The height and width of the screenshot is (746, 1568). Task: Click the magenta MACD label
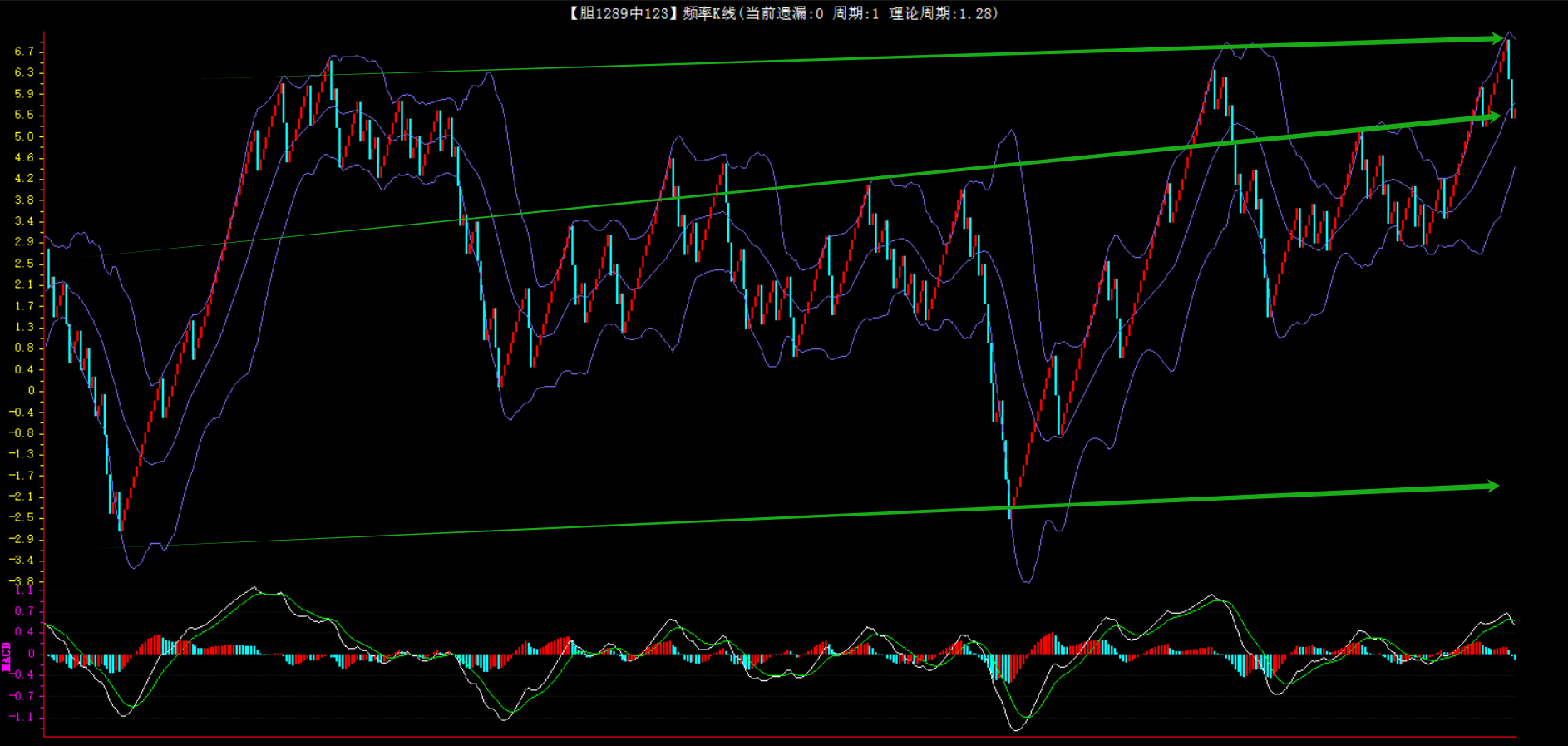7,657
